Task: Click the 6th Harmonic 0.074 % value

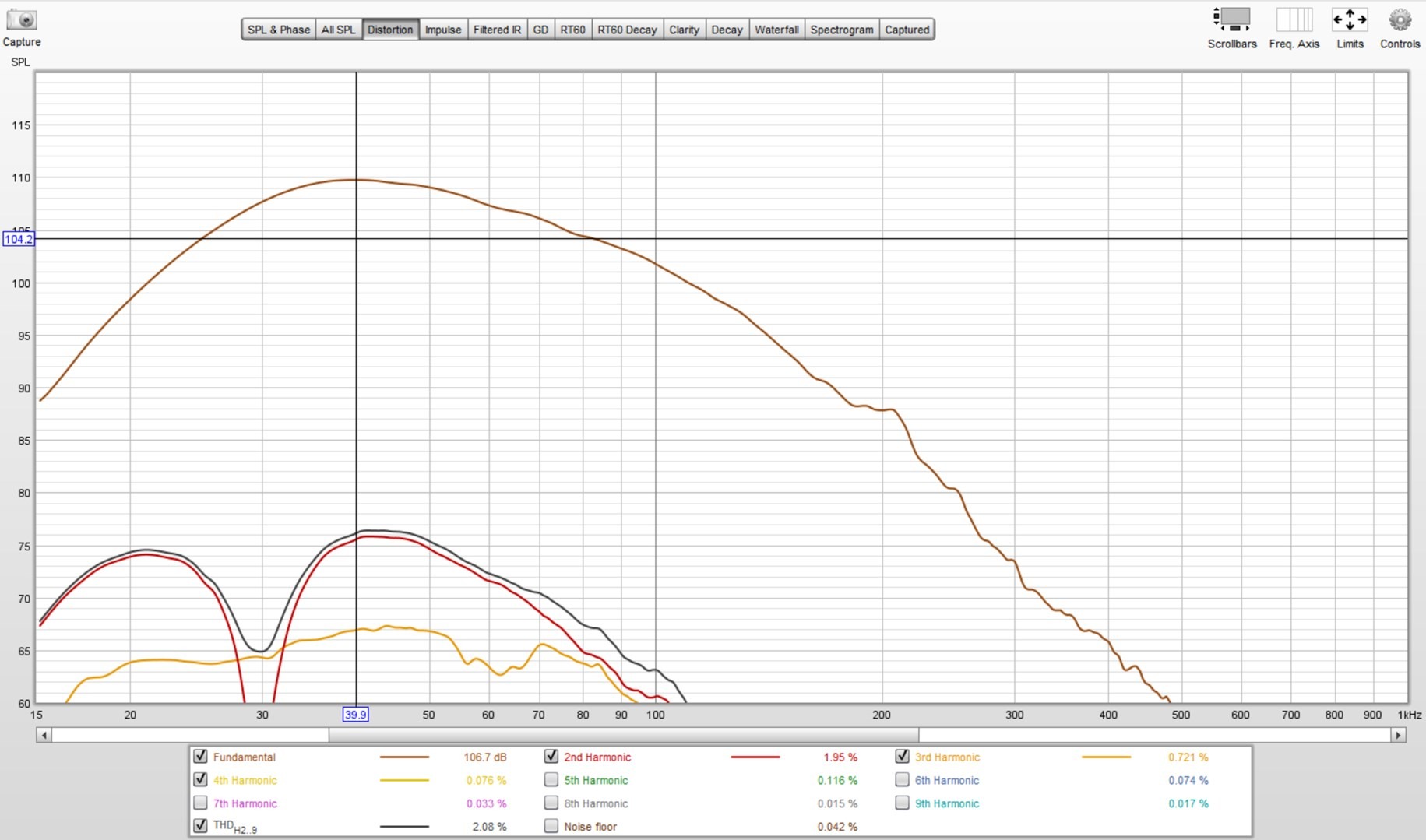Action: pos(1188,780)
